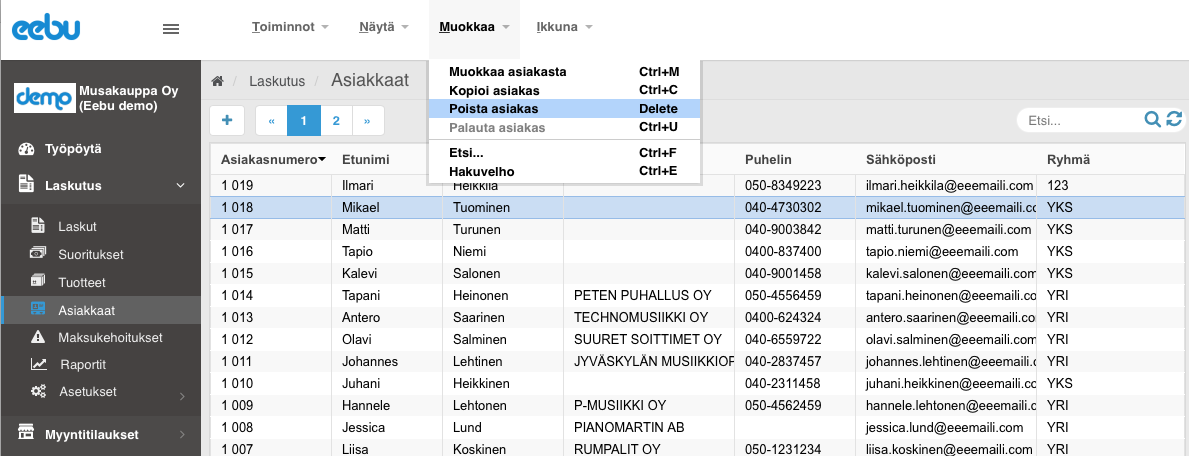
Task: Click the demo company logo
Action: 45,98
